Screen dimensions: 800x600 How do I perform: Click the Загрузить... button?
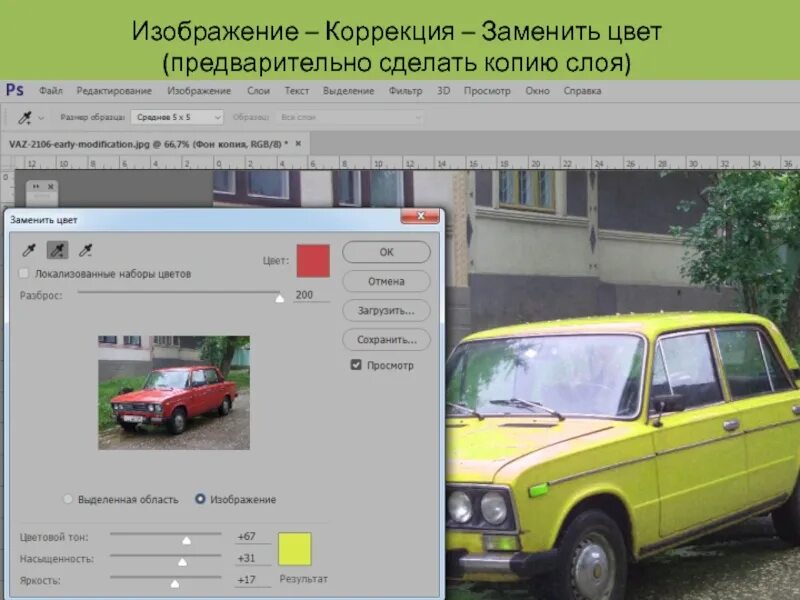[x=386, y=310]
